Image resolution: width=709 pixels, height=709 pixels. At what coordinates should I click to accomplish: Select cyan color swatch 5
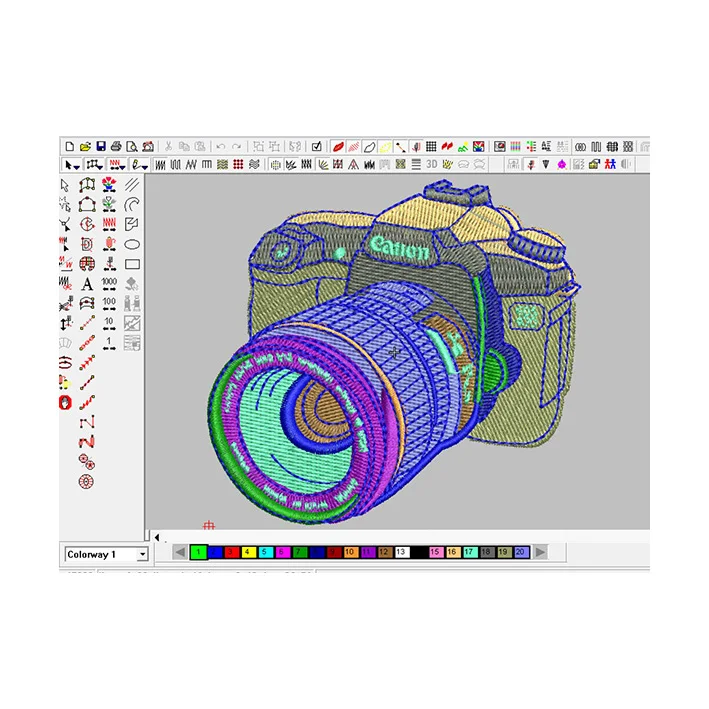tap(265, 552)
